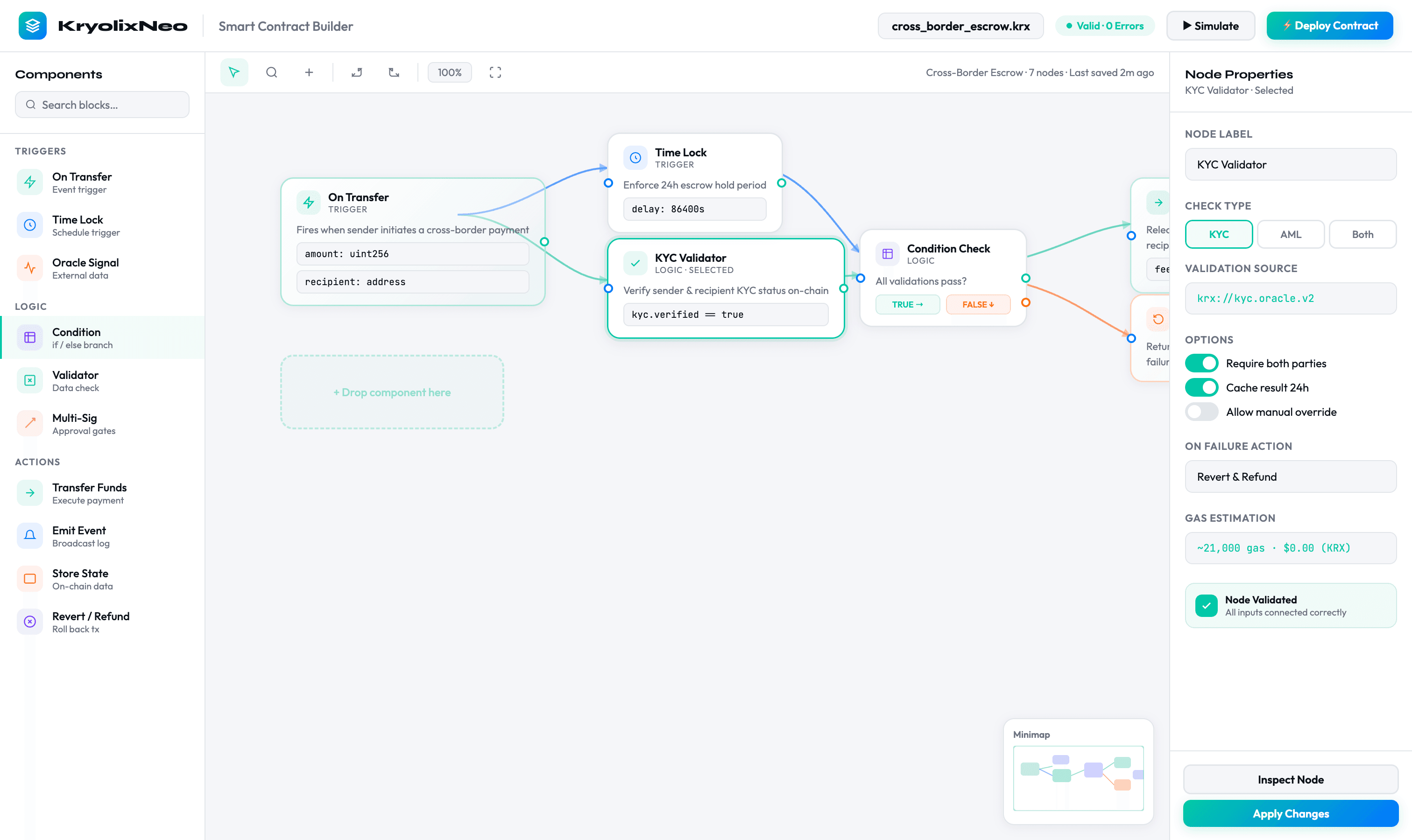Select the Revert / Refund action icon

pos(29,622)
